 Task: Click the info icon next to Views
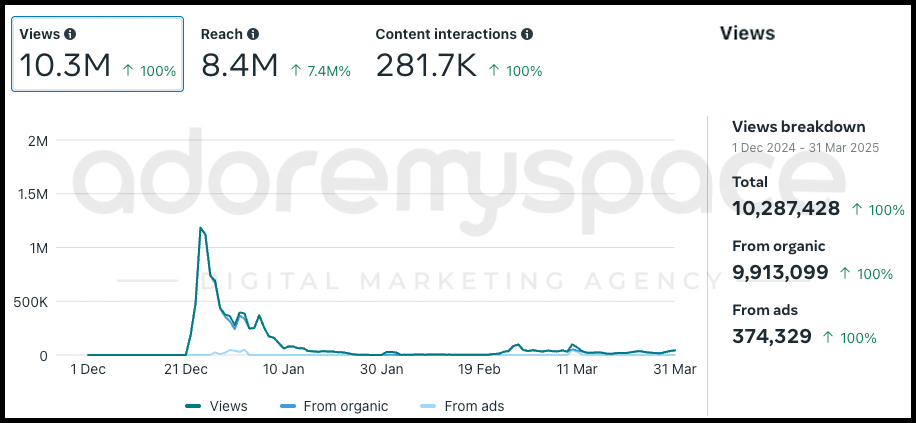coord(70,34)
